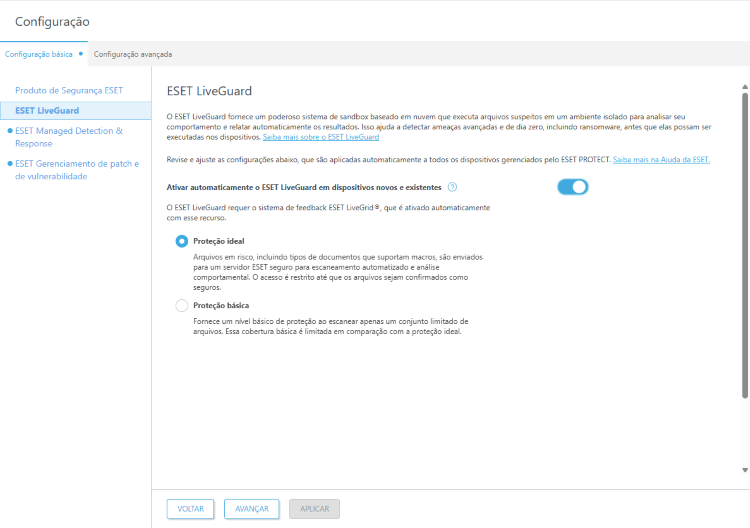Click the Configuração page title
Viewport: 750px width, 528px height.
point(52,22)
